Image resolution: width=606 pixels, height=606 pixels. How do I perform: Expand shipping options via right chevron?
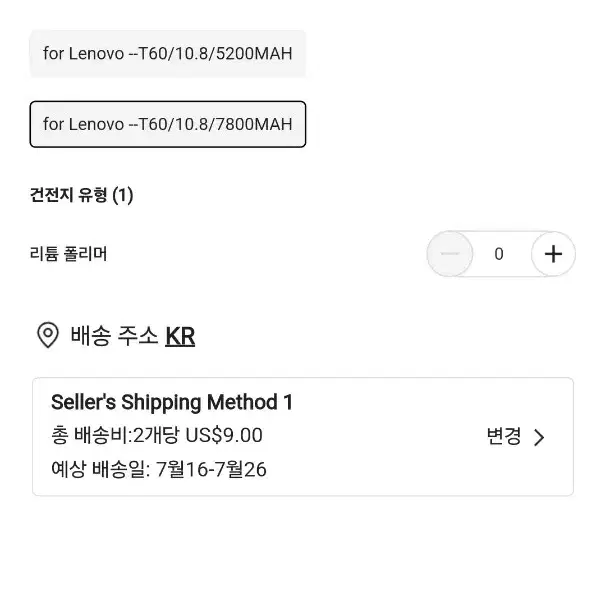click(x=539, y=437)
